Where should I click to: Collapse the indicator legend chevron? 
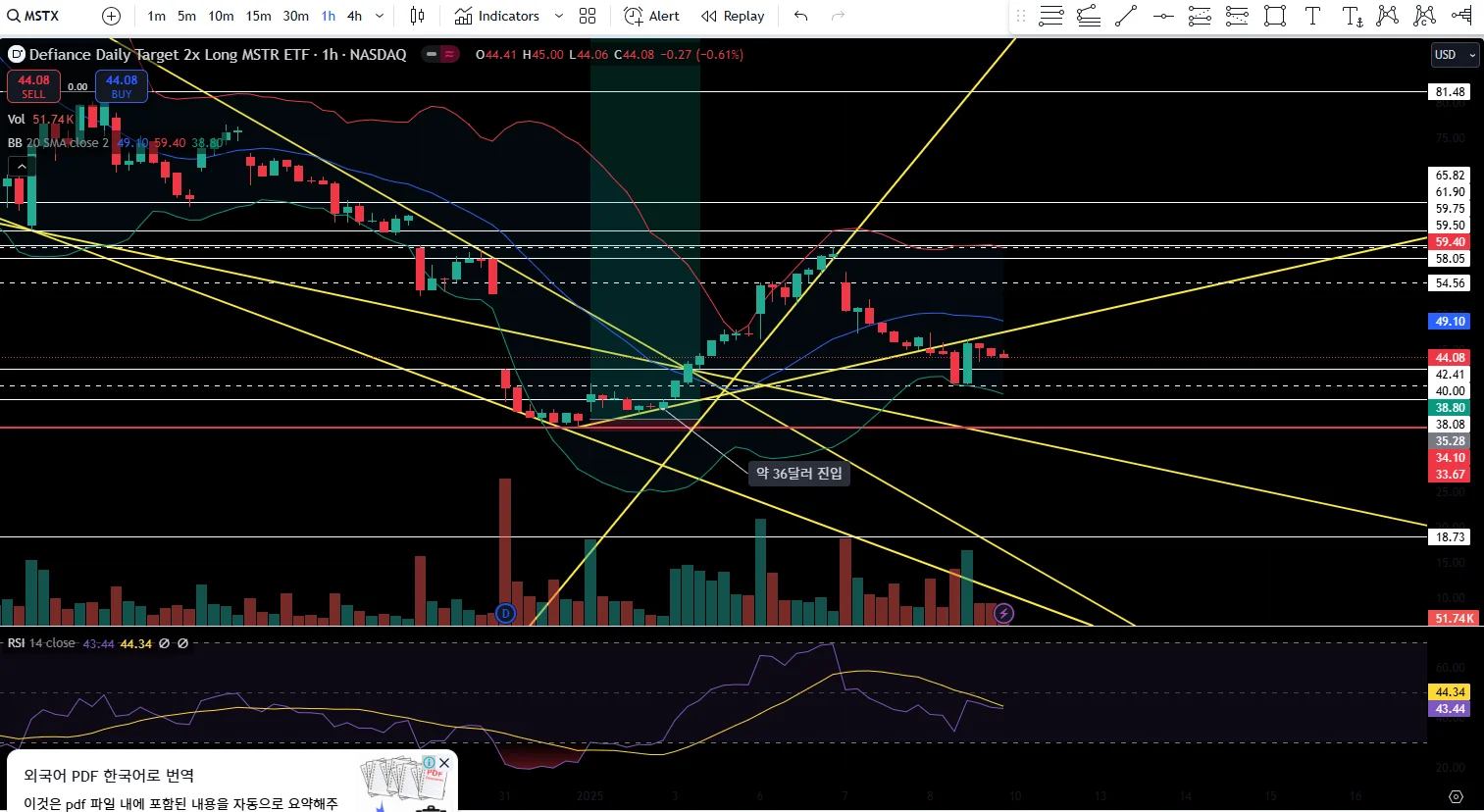click(22, 167)
